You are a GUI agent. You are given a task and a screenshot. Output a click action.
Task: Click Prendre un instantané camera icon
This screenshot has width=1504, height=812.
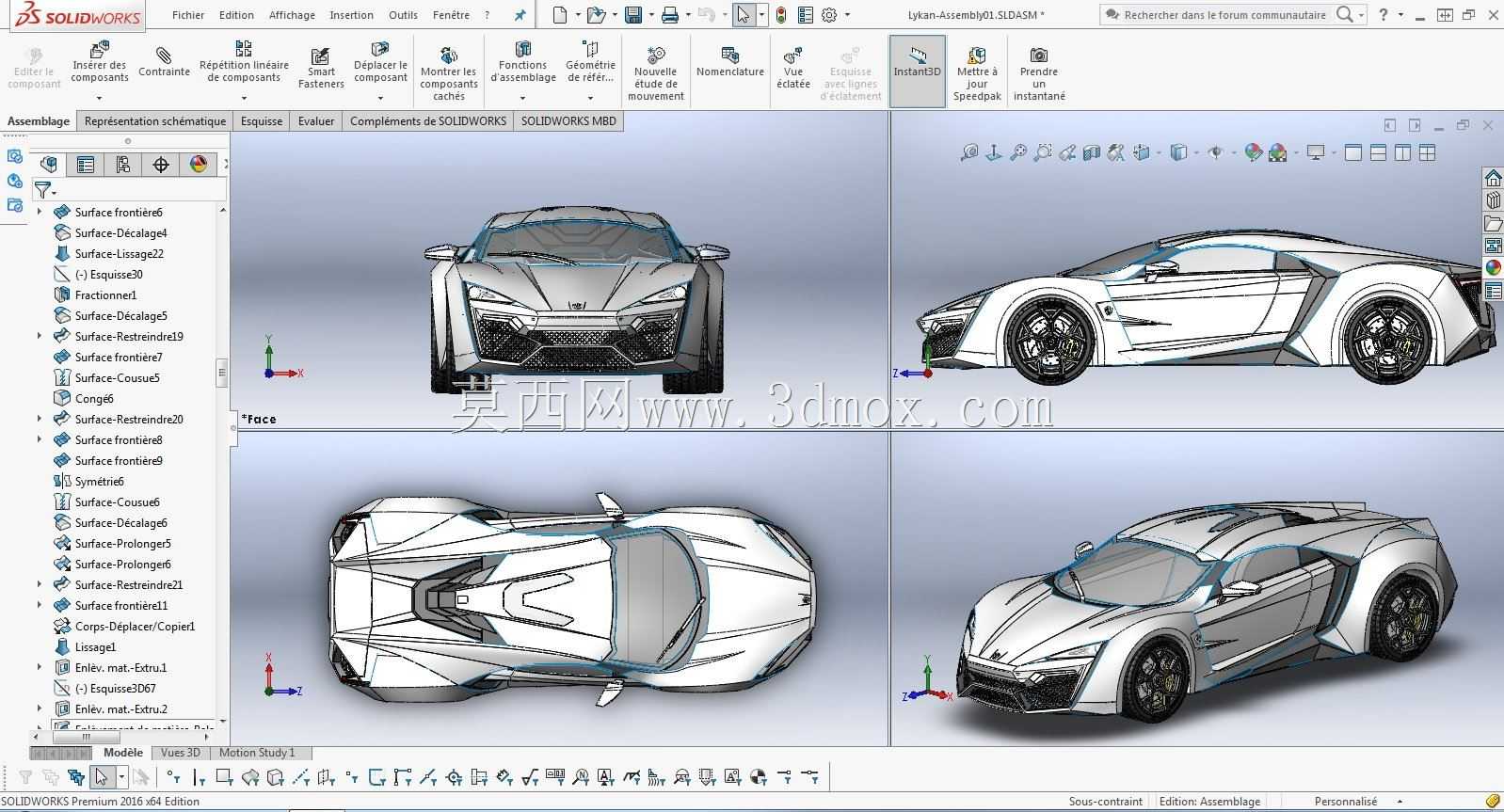[x=1039, y=73]
